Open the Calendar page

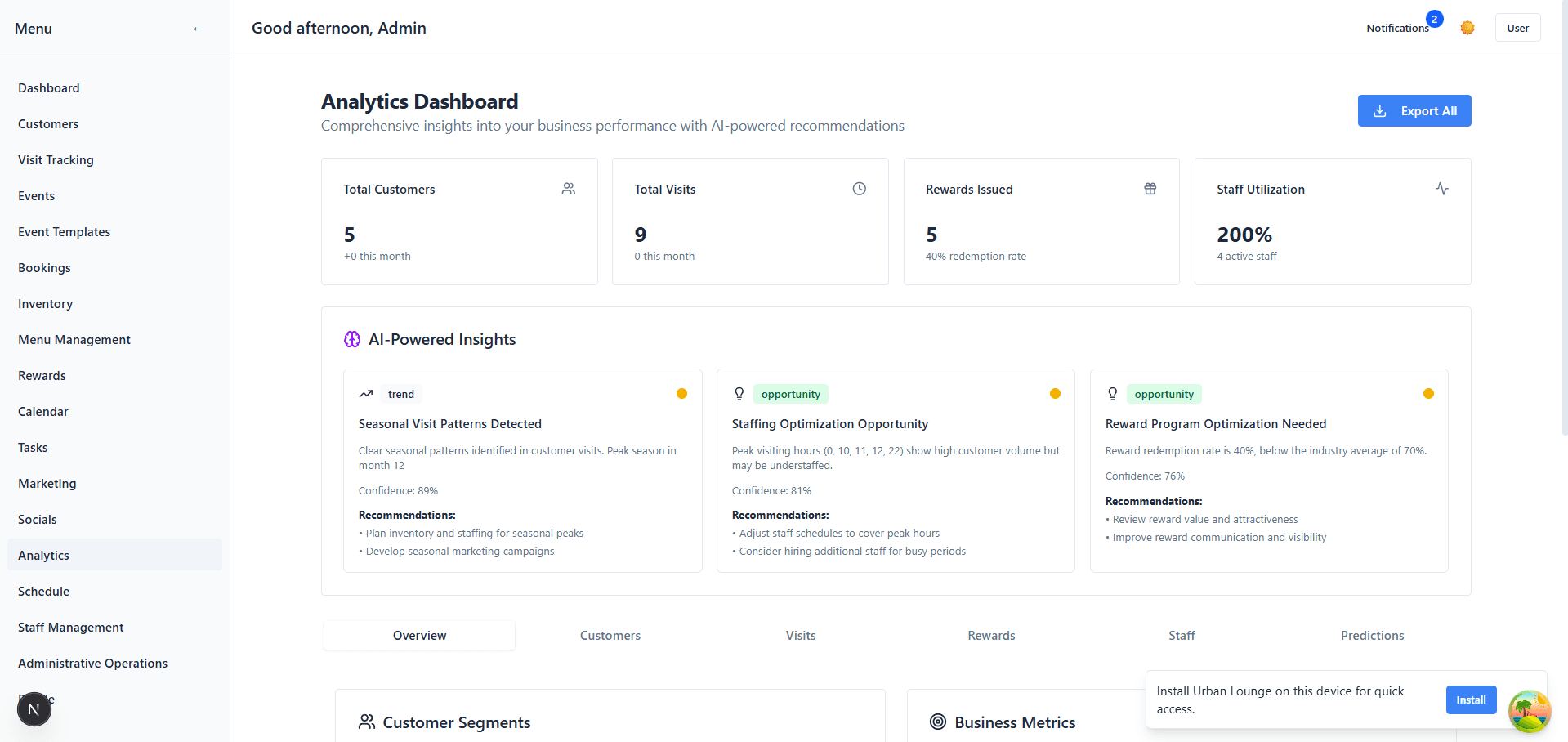[114, 412]
